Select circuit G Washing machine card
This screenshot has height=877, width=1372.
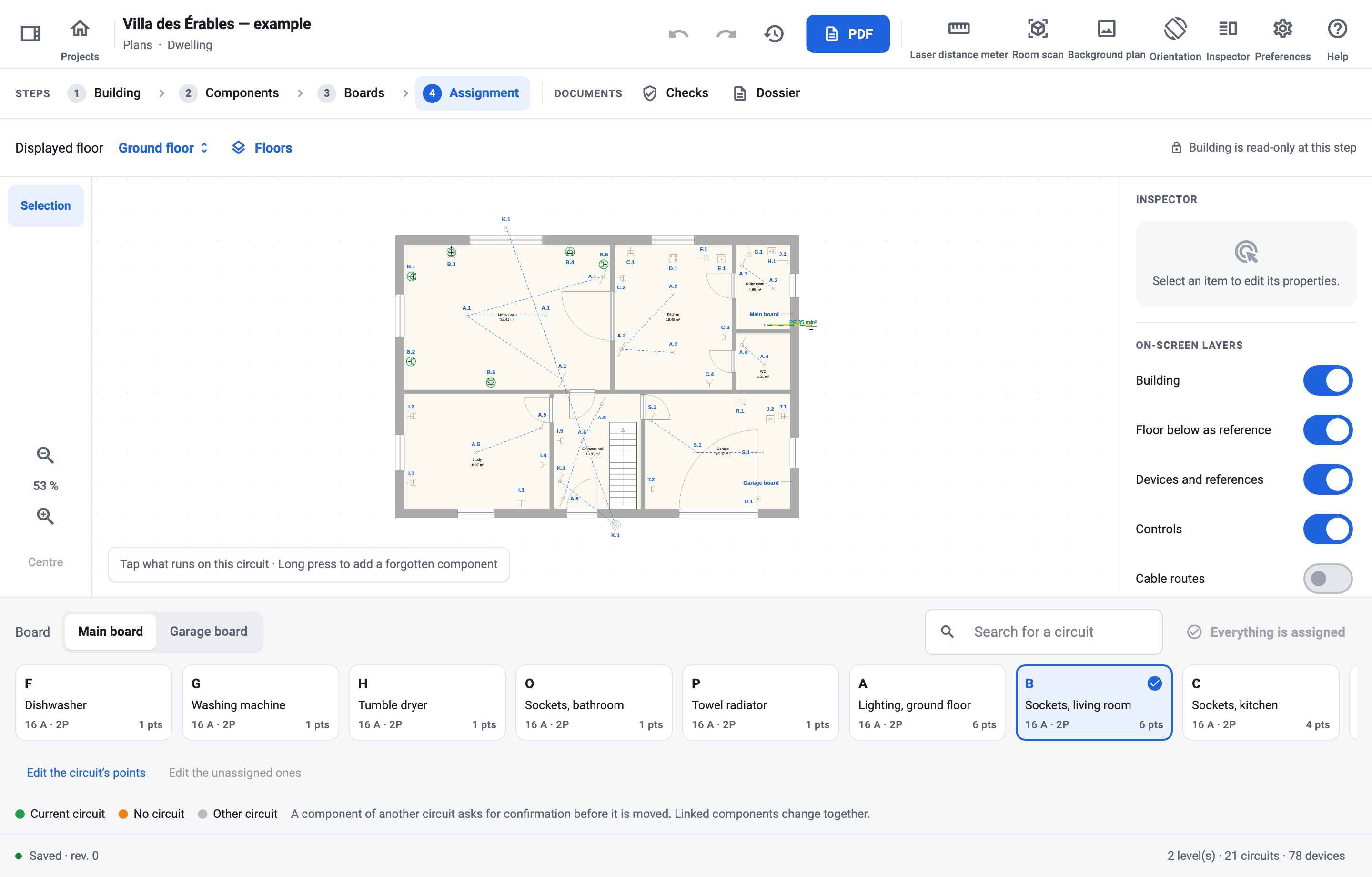click(x=261, y=702)
